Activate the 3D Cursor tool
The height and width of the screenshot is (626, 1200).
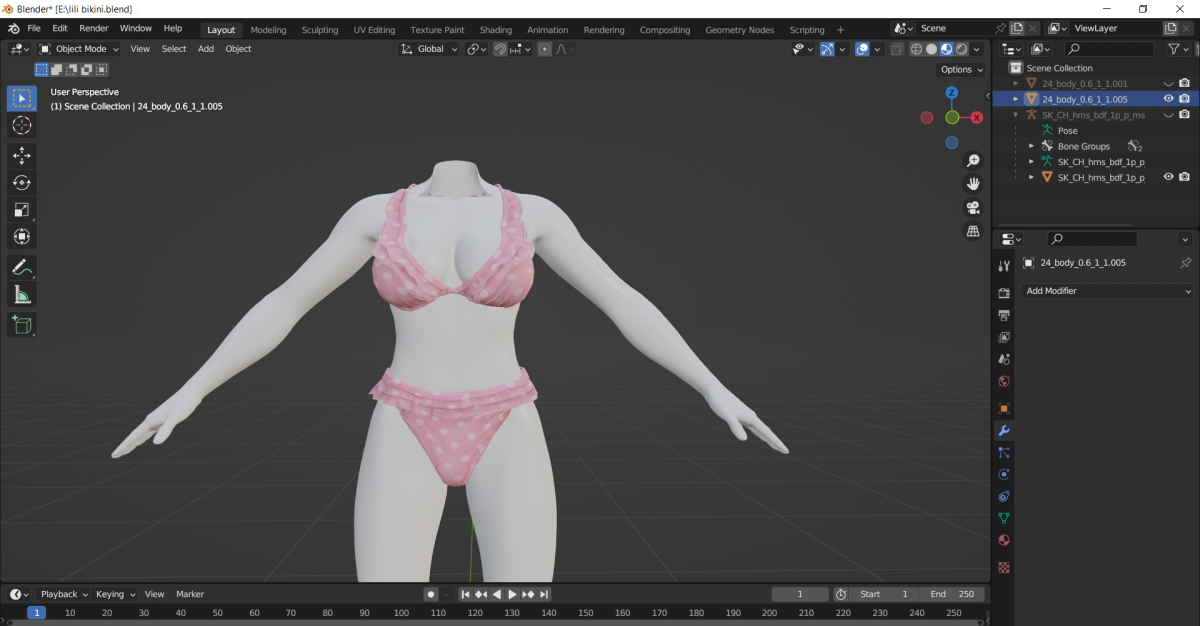tap(22, 125)
